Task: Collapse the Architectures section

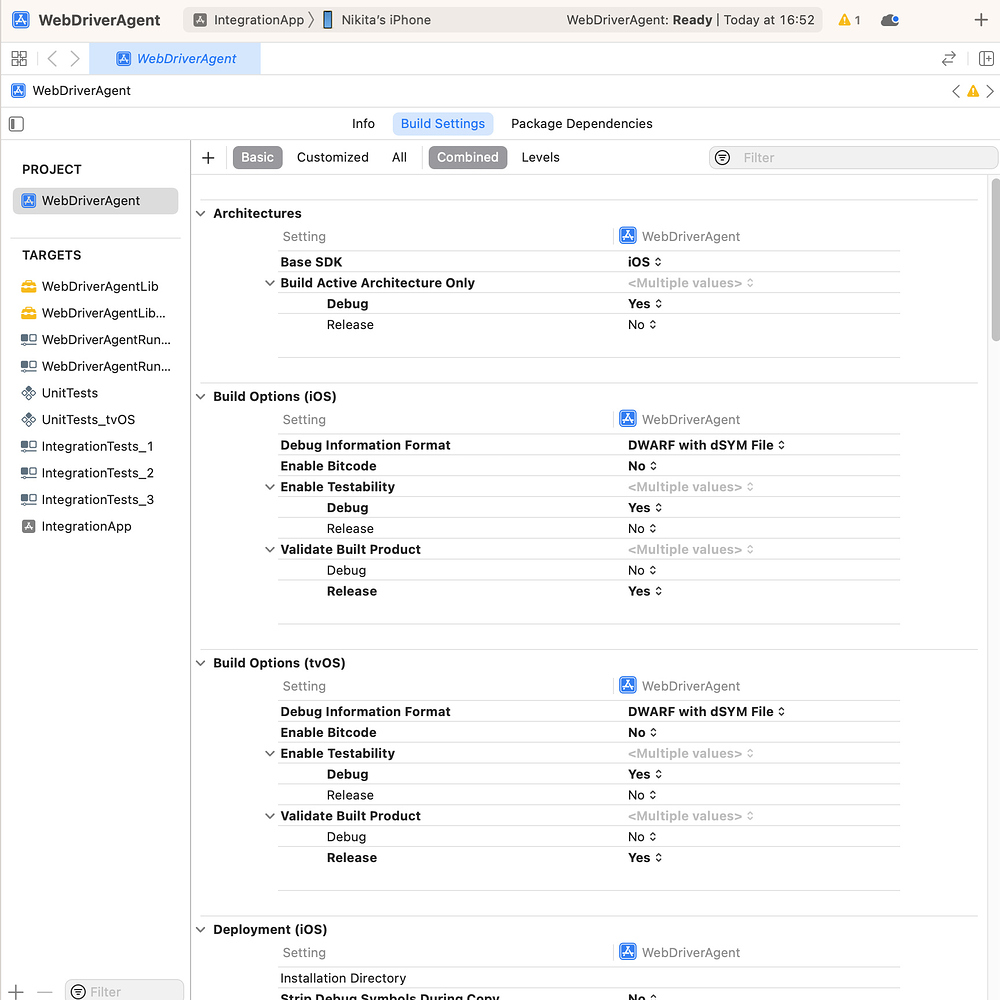Action: [200, 213]
